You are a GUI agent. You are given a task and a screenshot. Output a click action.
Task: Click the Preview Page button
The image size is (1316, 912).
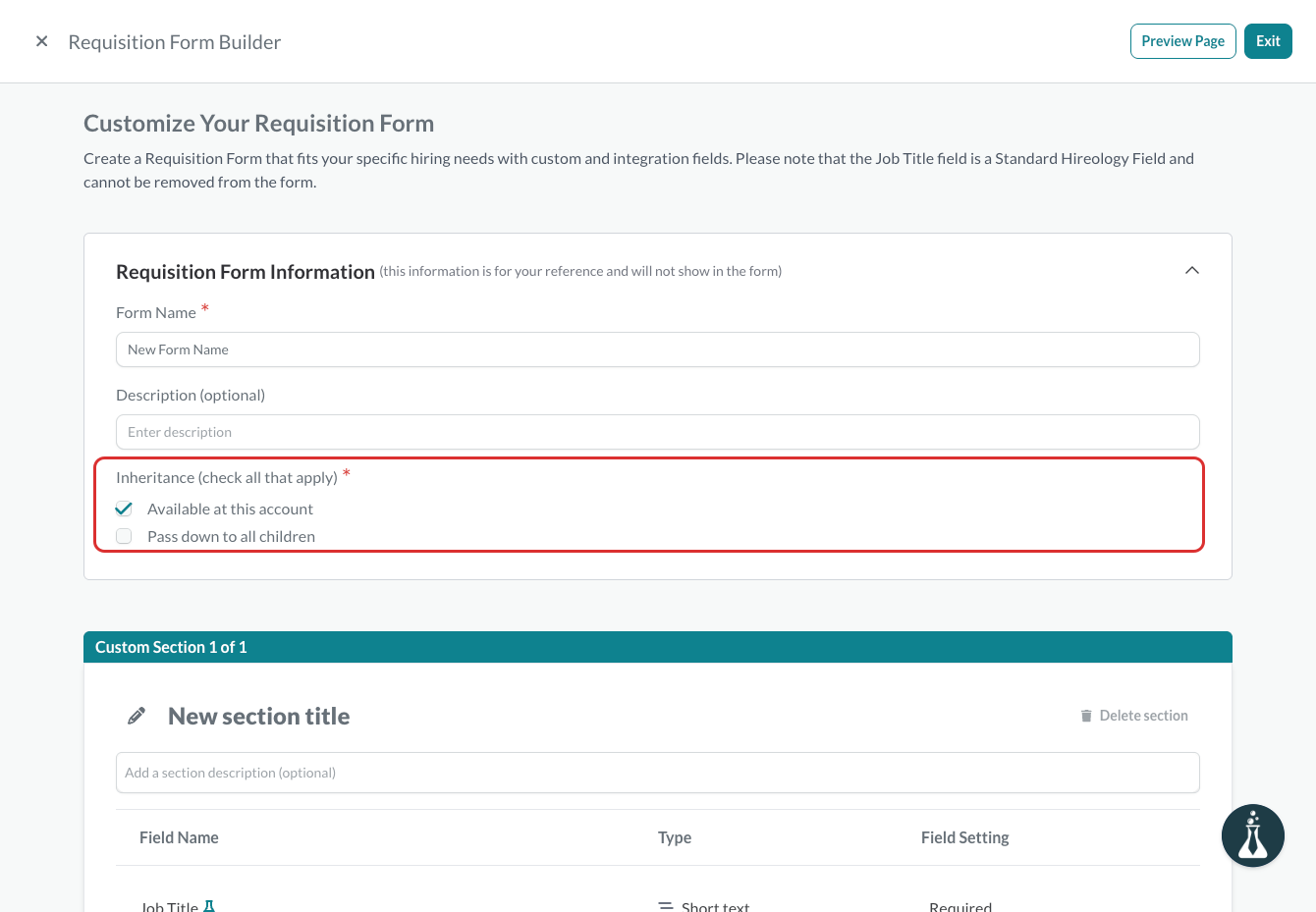click(x=1182, y=41)
